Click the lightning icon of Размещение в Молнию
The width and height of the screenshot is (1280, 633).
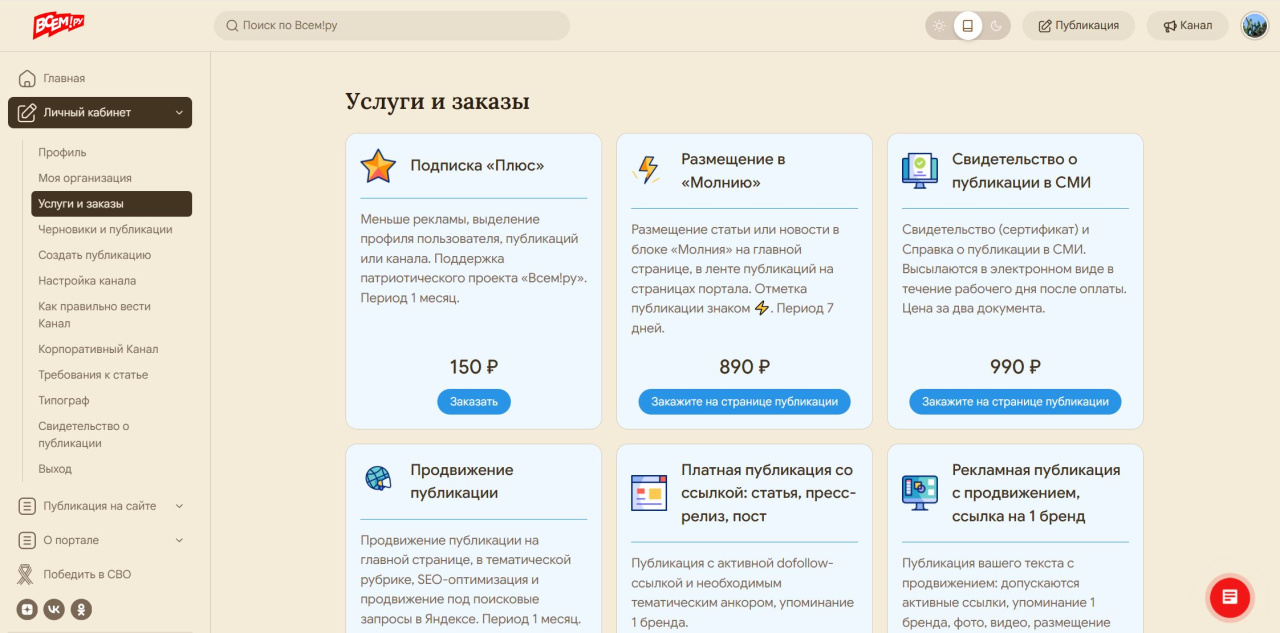[648, 170]
